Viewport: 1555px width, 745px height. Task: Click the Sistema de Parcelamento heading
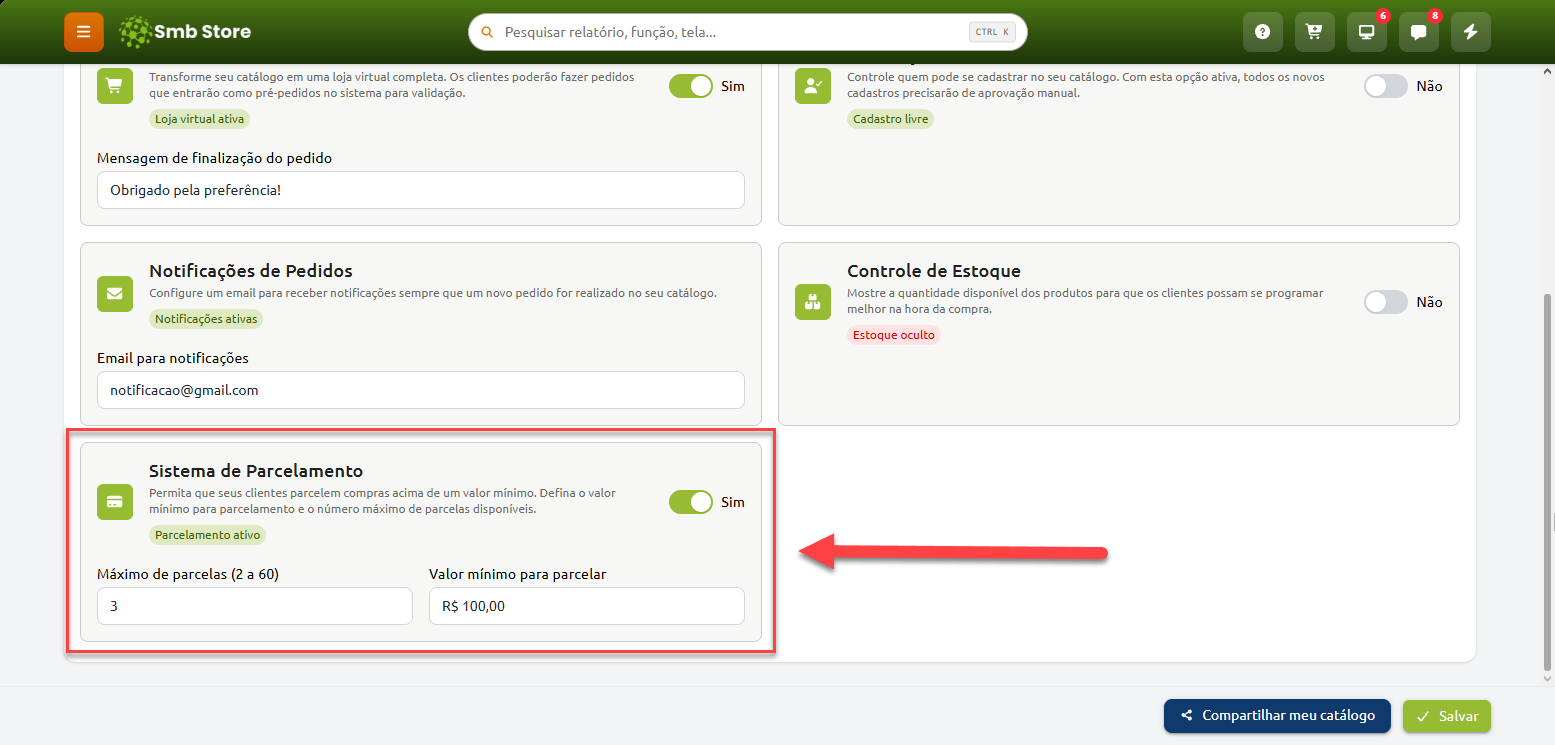(256, 471)
